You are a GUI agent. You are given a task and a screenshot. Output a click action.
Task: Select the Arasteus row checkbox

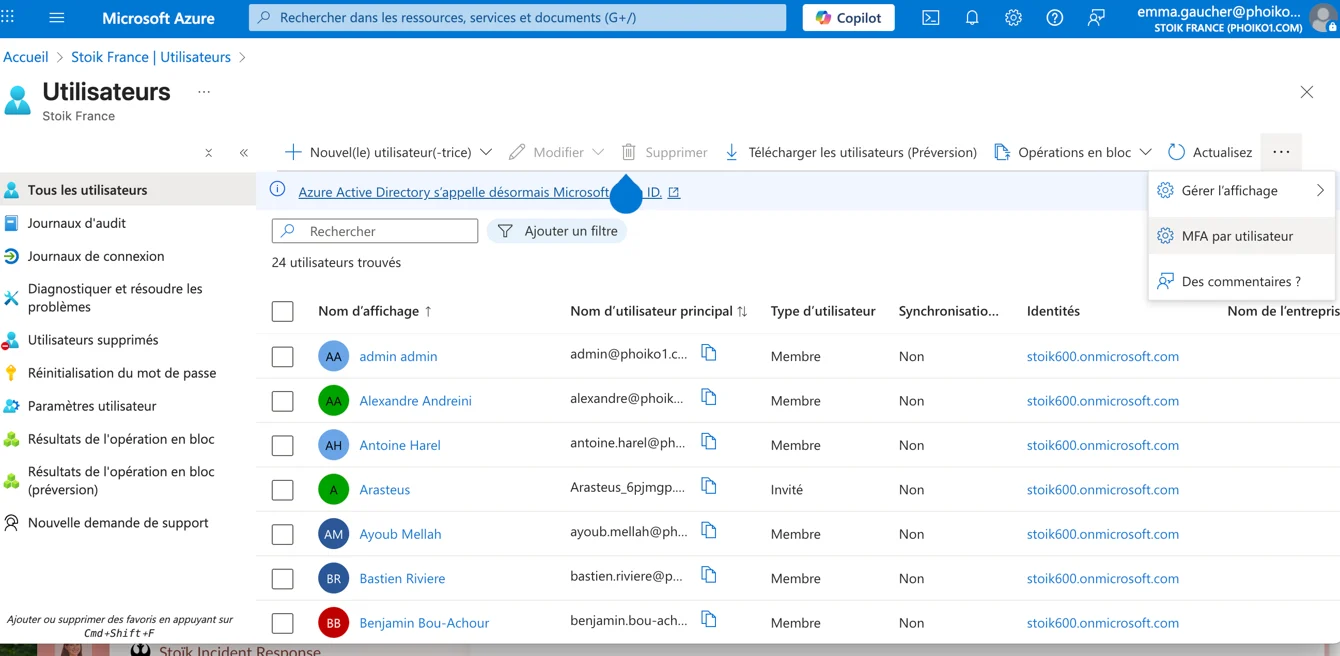283,490
